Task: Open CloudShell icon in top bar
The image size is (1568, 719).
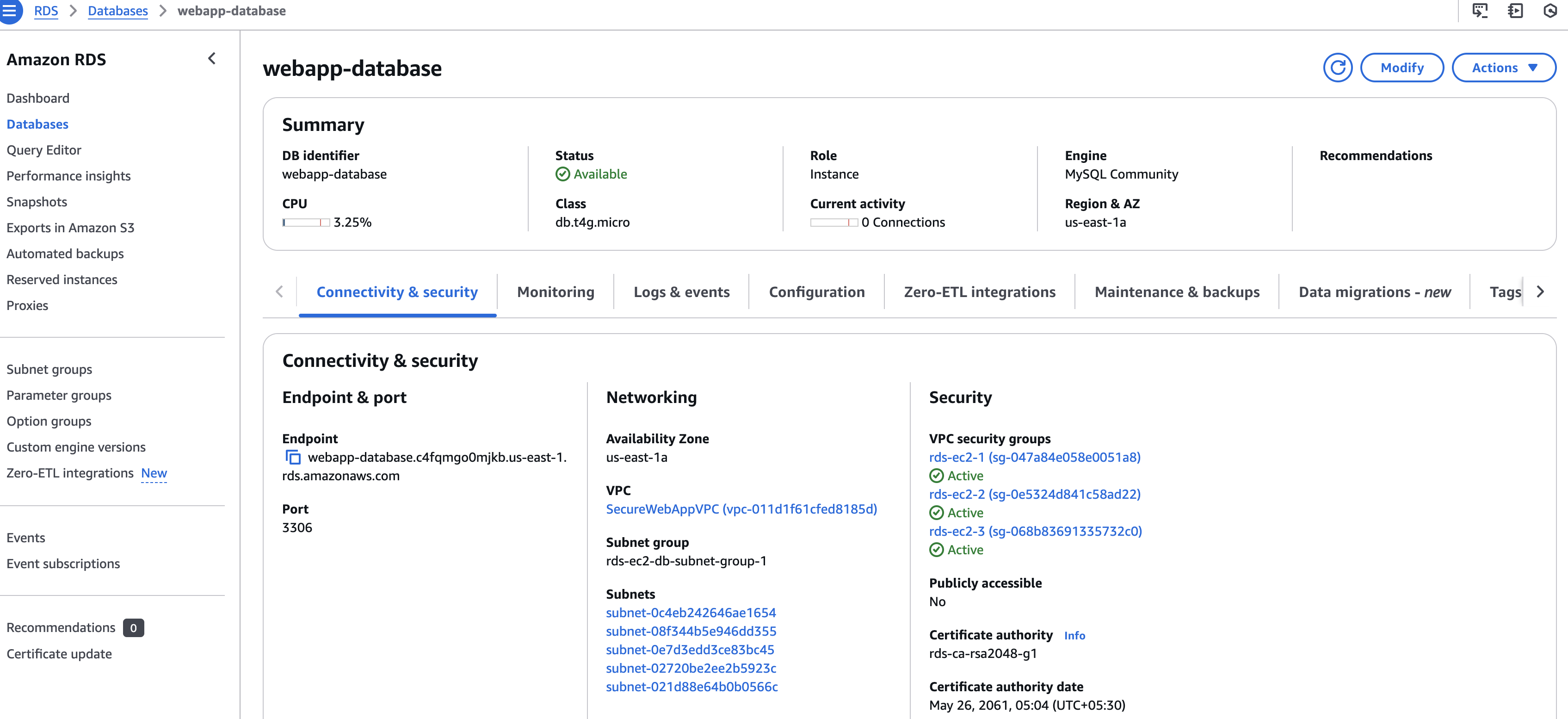Action: (x=1480, y=10)
